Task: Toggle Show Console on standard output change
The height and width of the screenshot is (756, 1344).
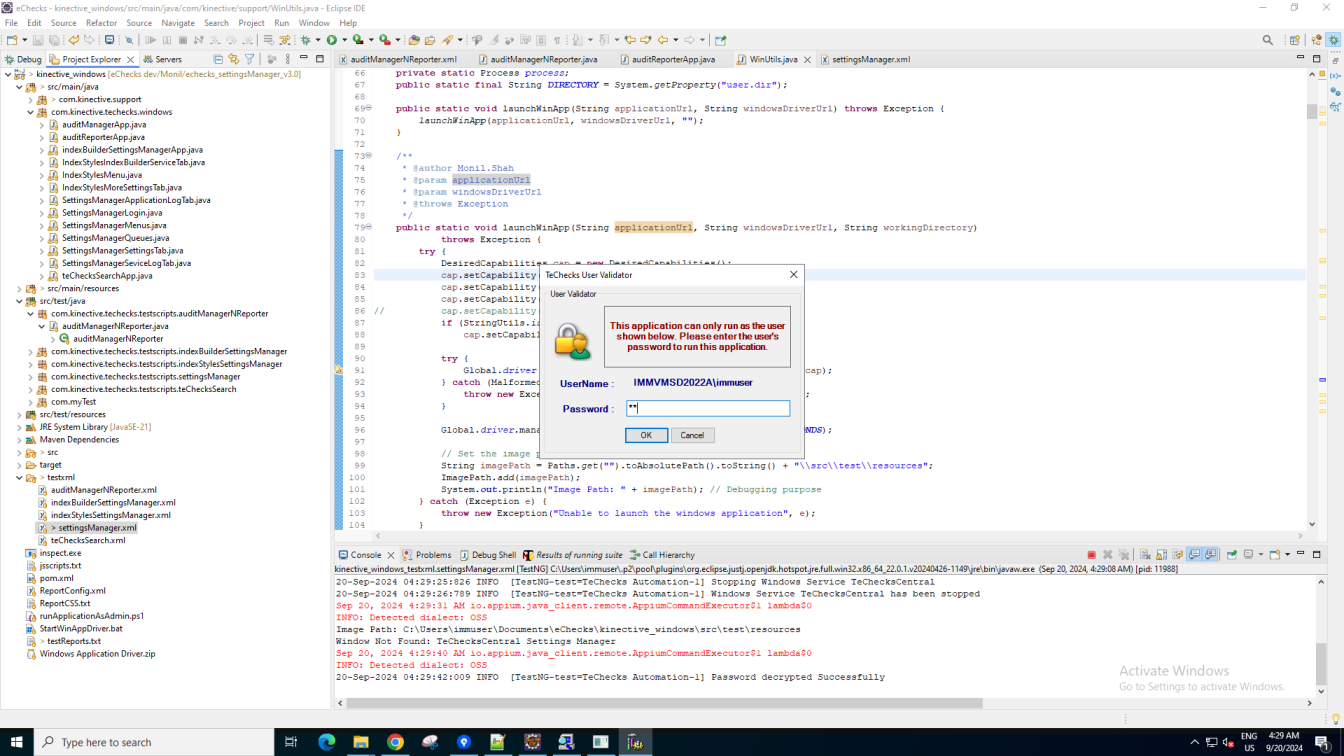Action: coord(1194,555)
